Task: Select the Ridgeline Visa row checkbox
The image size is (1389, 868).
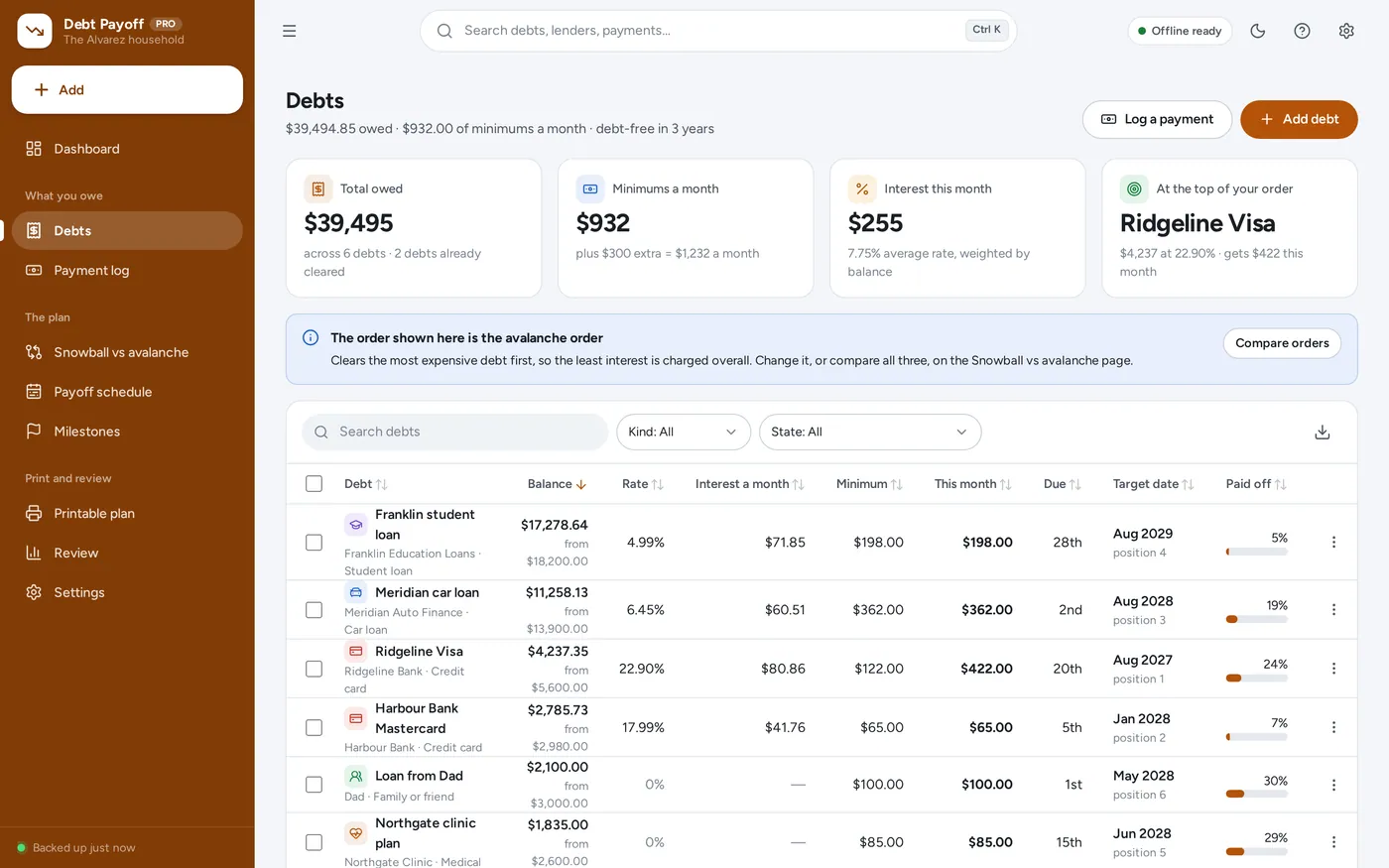Action: point(314,669)
